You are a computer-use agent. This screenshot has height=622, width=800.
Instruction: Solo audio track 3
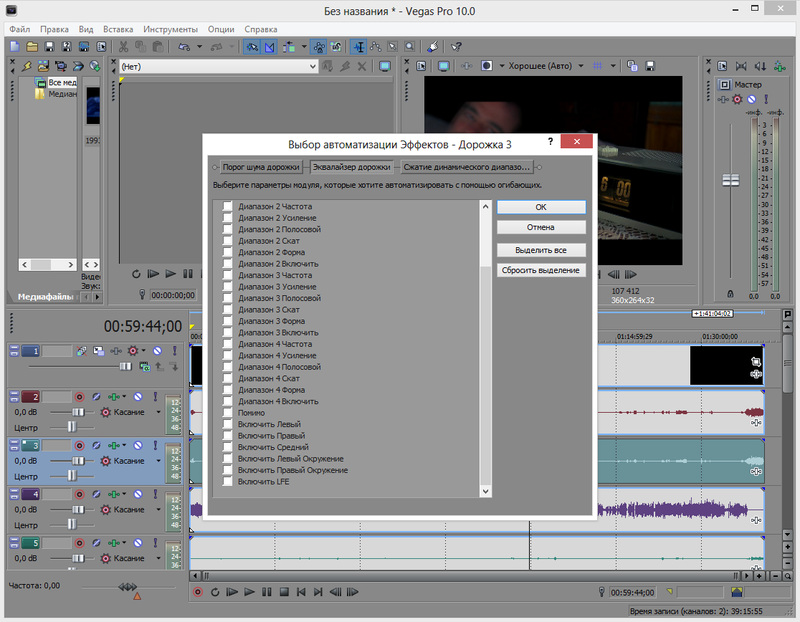tap(153, 446)
